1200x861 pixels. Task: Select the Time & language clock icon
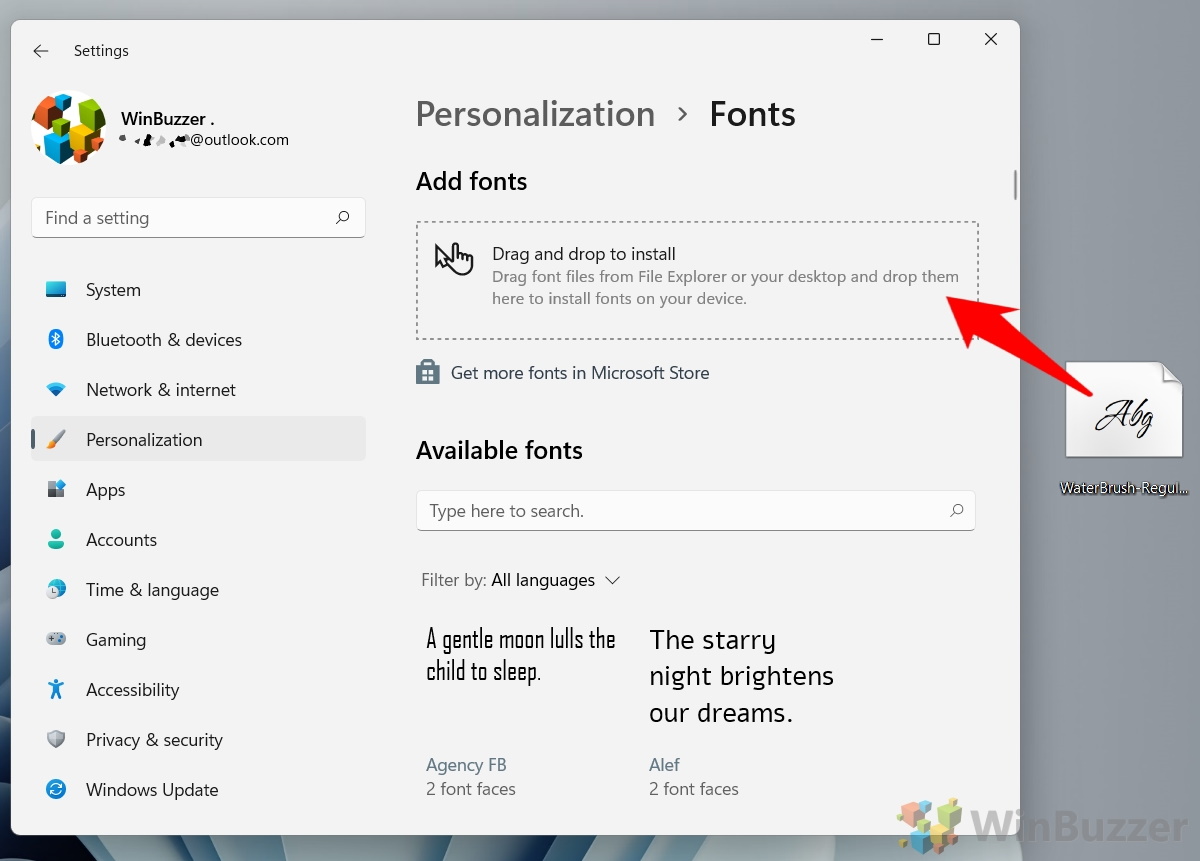point(57,589)
